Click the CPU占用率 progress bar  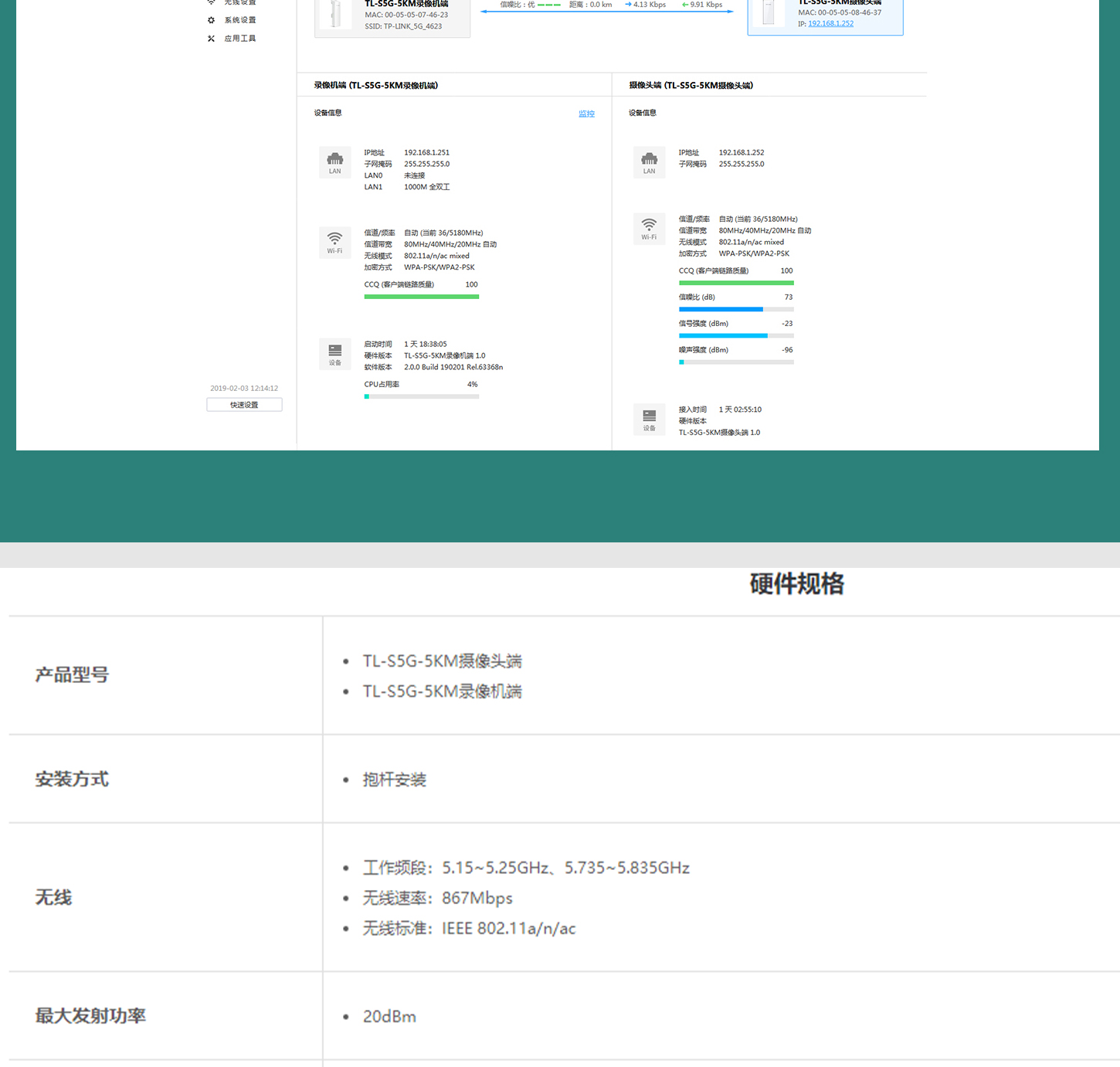(x=422, y=396)
